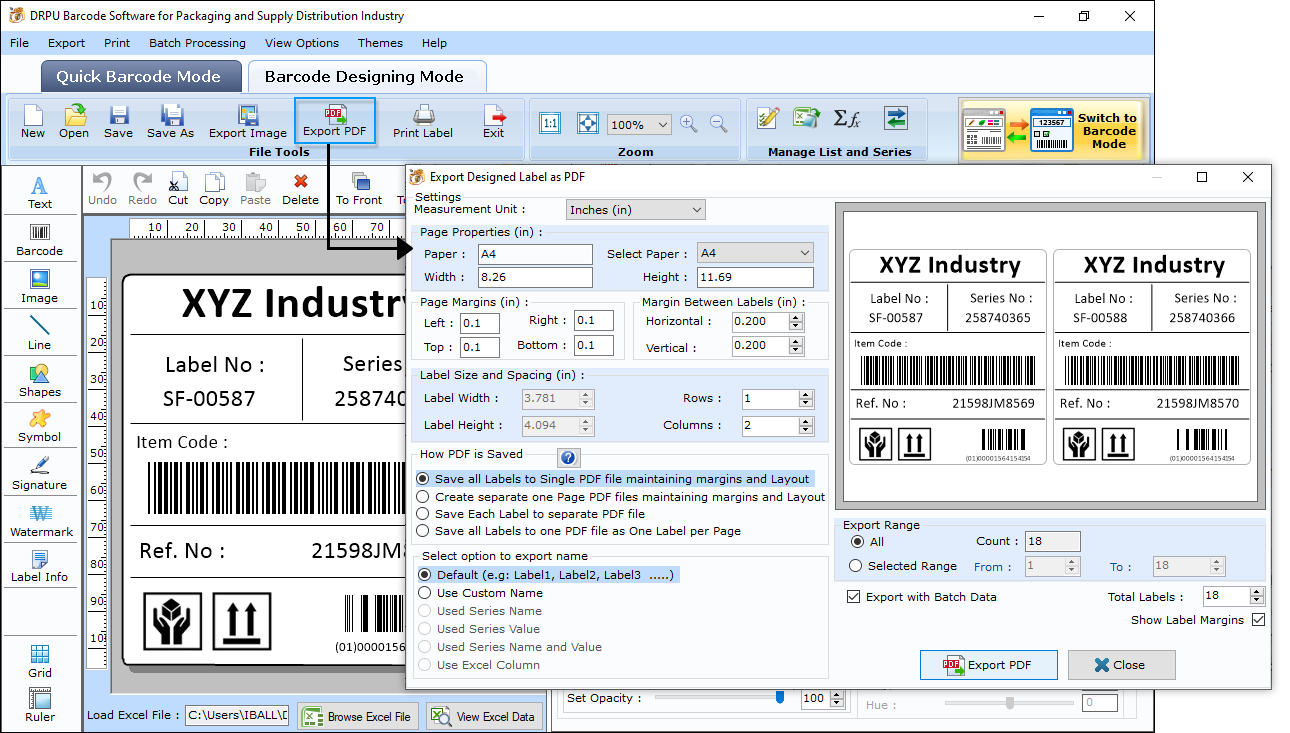Choose Save Each Label to separate PDF file

tap(424, 515)
